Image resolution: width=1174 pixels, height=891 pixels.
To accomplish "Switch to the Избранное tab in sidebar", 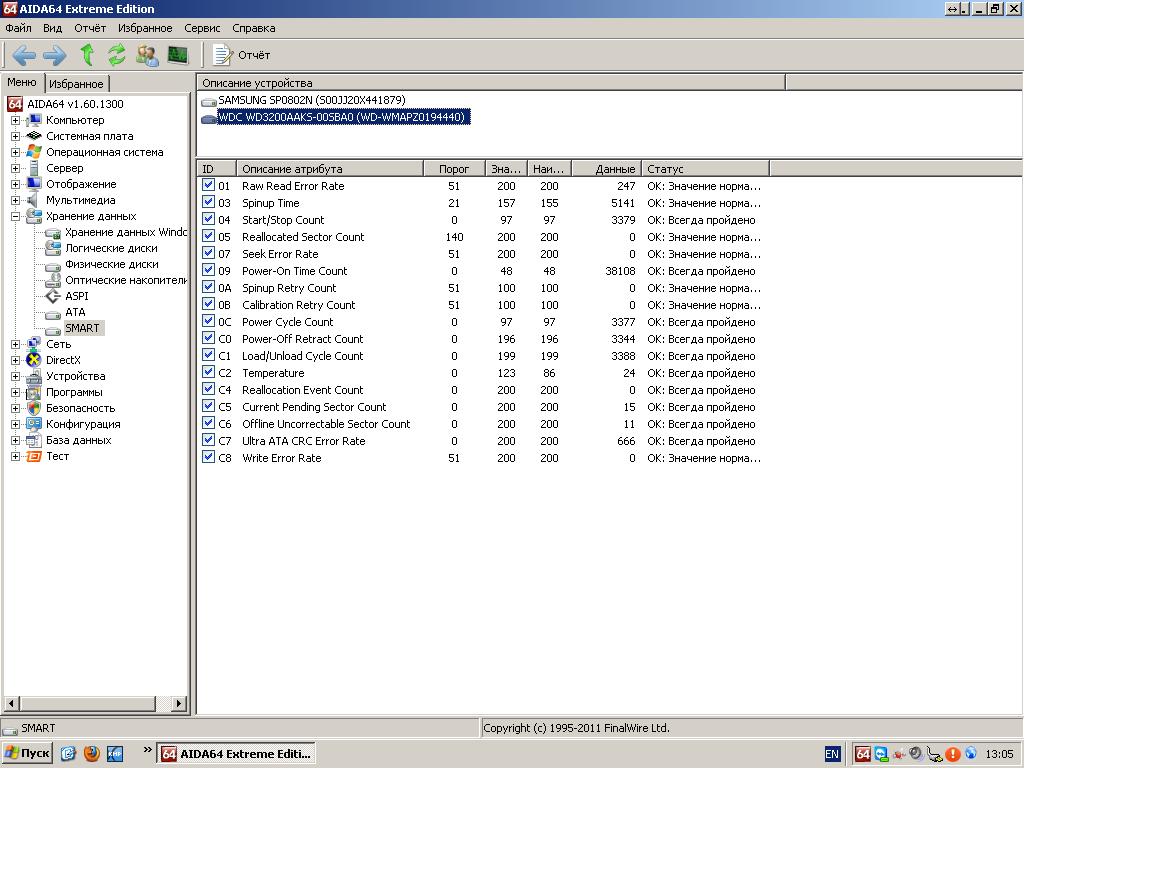I will click(x=76, y=84).
